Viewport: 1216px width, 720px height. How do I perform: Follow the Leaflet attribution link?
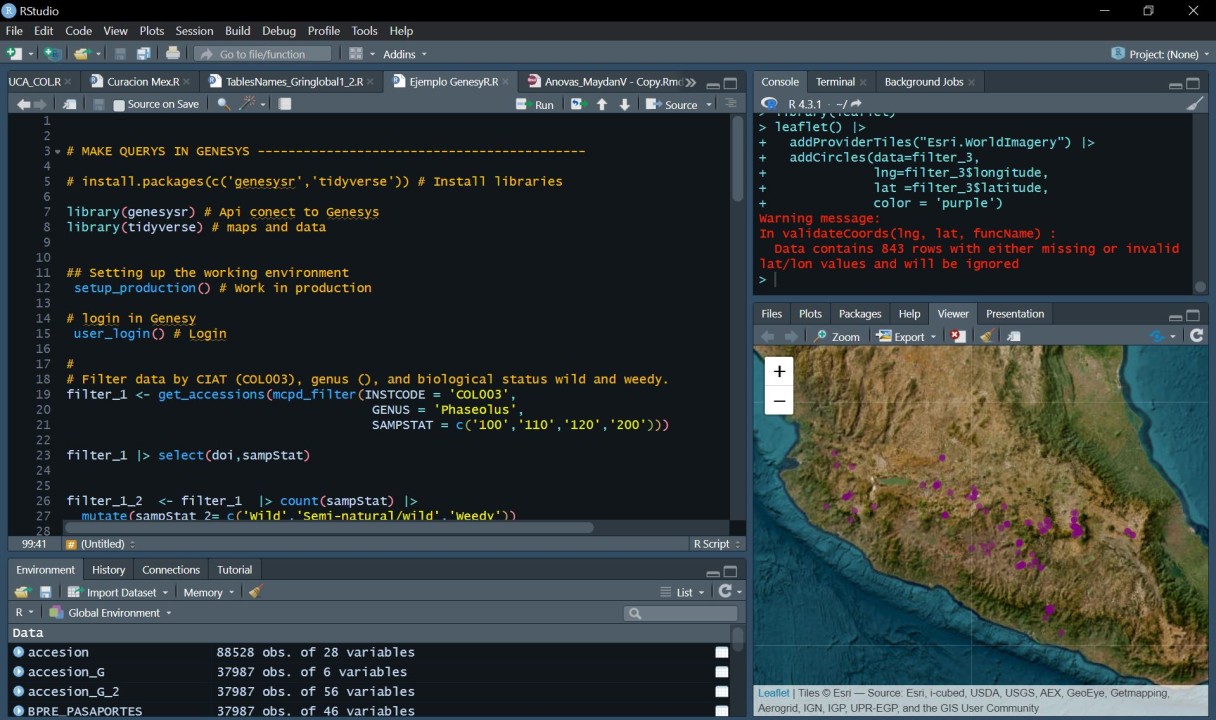point(773,693)
